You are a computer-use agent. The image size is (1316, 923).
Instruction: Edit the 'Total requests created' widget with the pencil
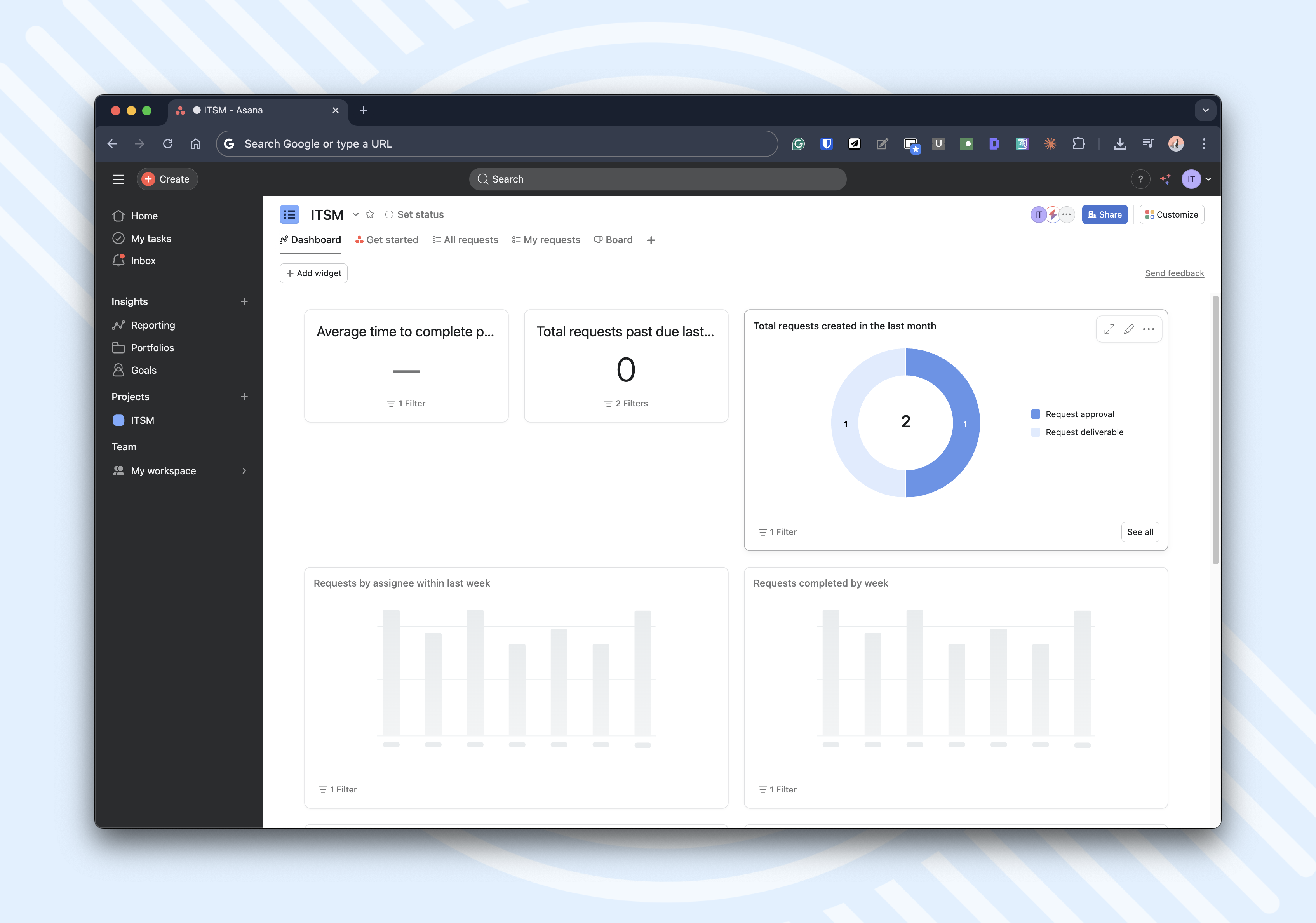pos(1128,329)
